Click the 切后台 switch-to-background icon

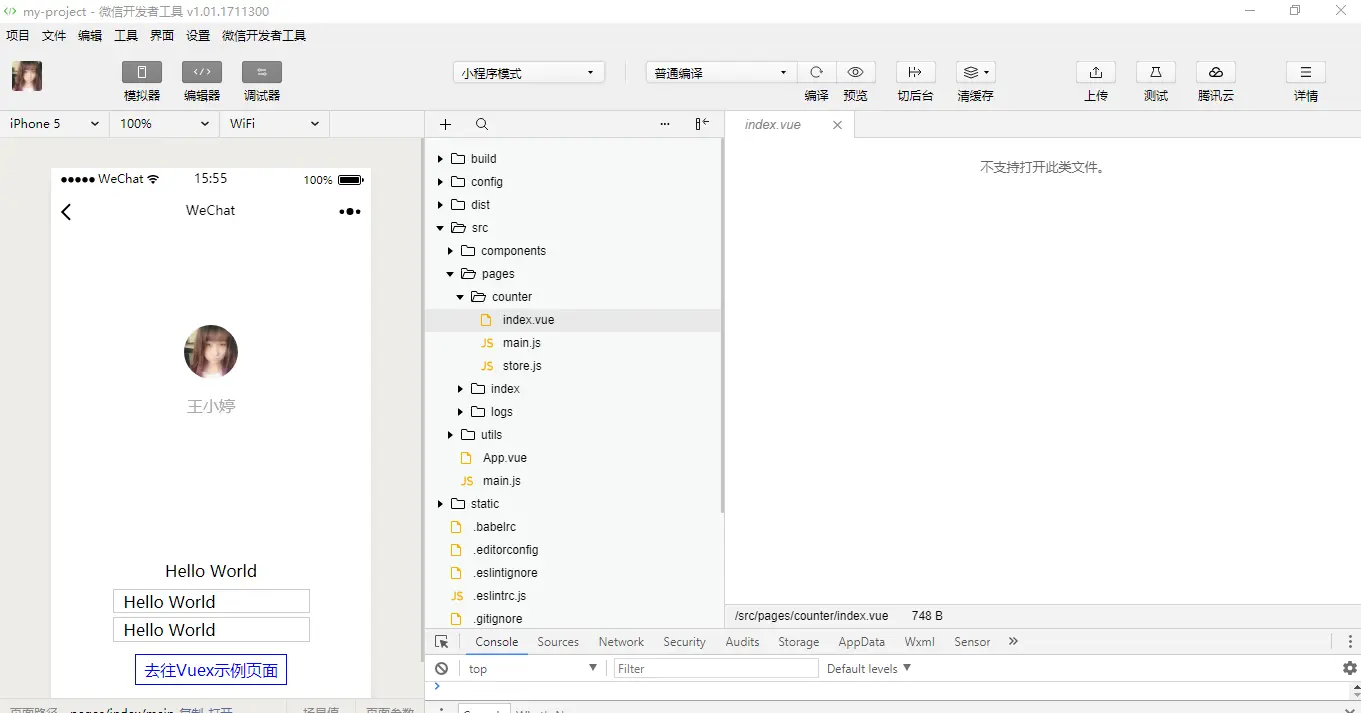pyautogui.click(x=915, y=72)
